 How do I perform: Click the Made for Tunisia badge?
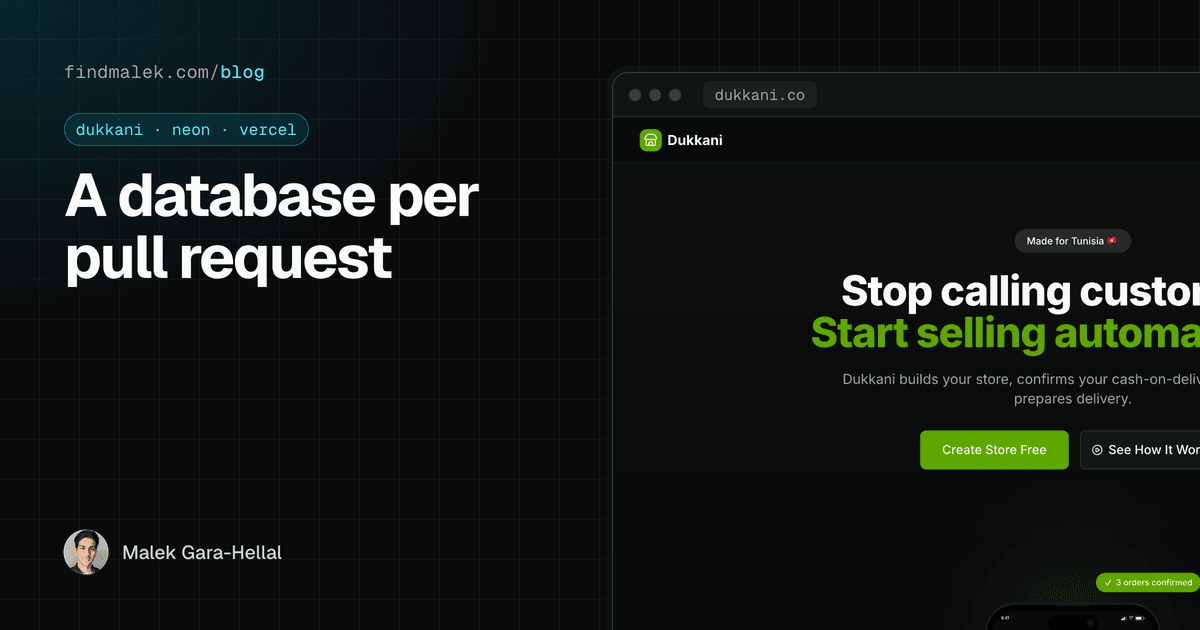(x=1073, y=241)
